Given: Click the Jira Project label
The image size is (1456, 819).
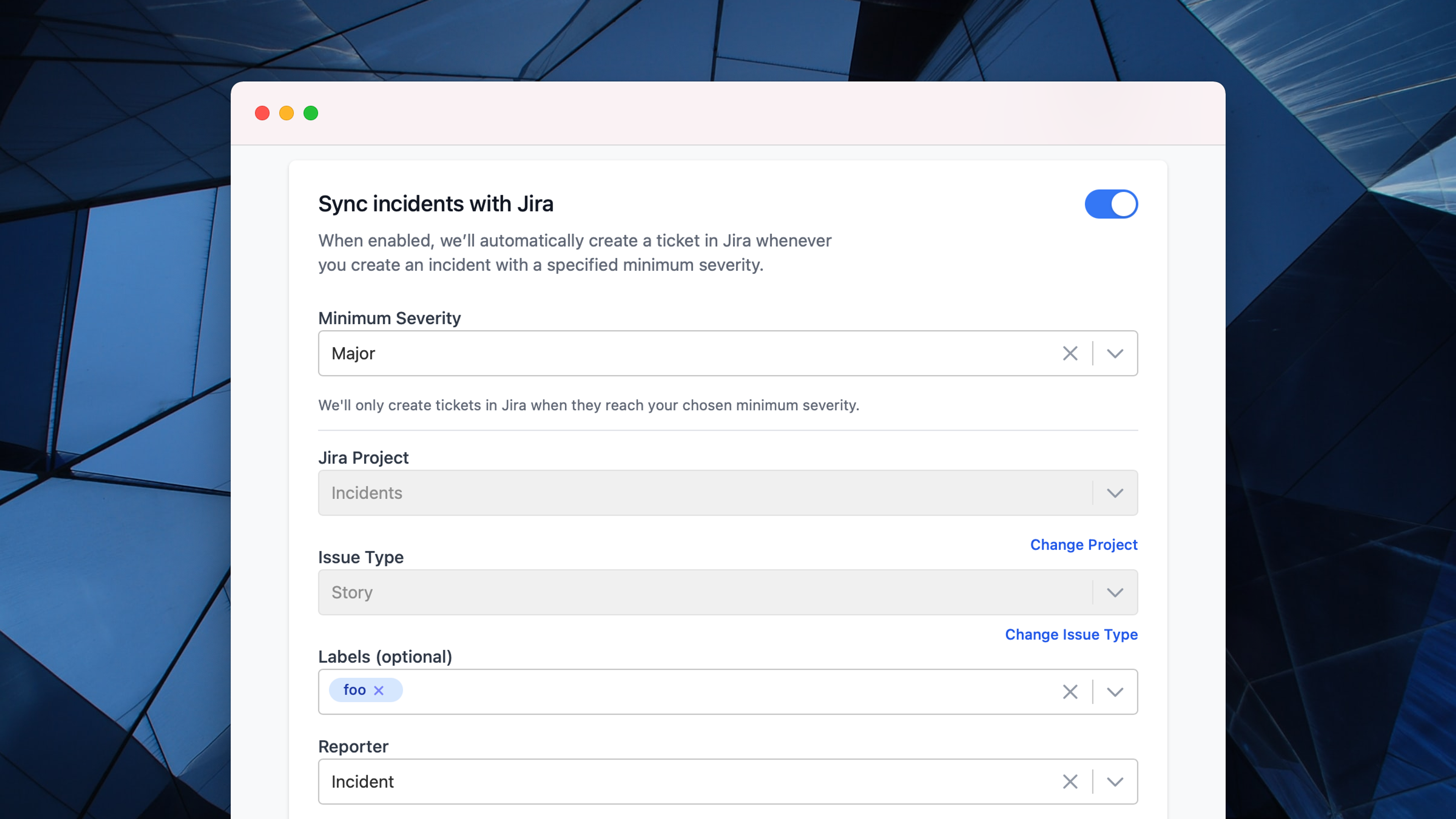Looking at the screenshot, I should (364, 458).
